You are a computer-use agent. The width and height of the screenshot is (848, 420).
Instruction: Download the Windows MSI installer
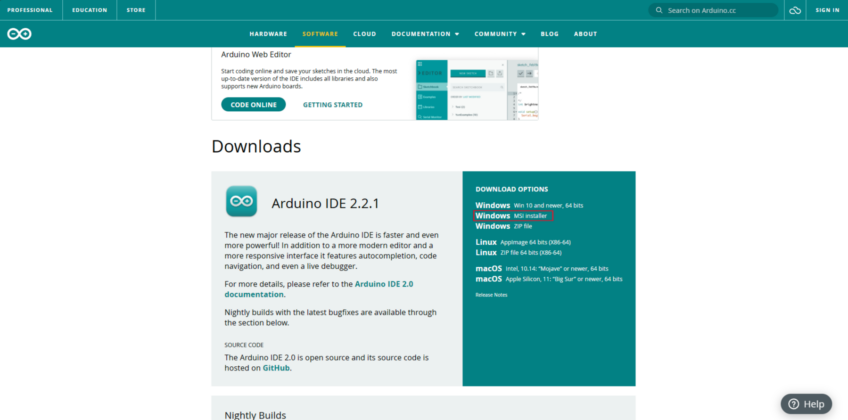[511, 216]
